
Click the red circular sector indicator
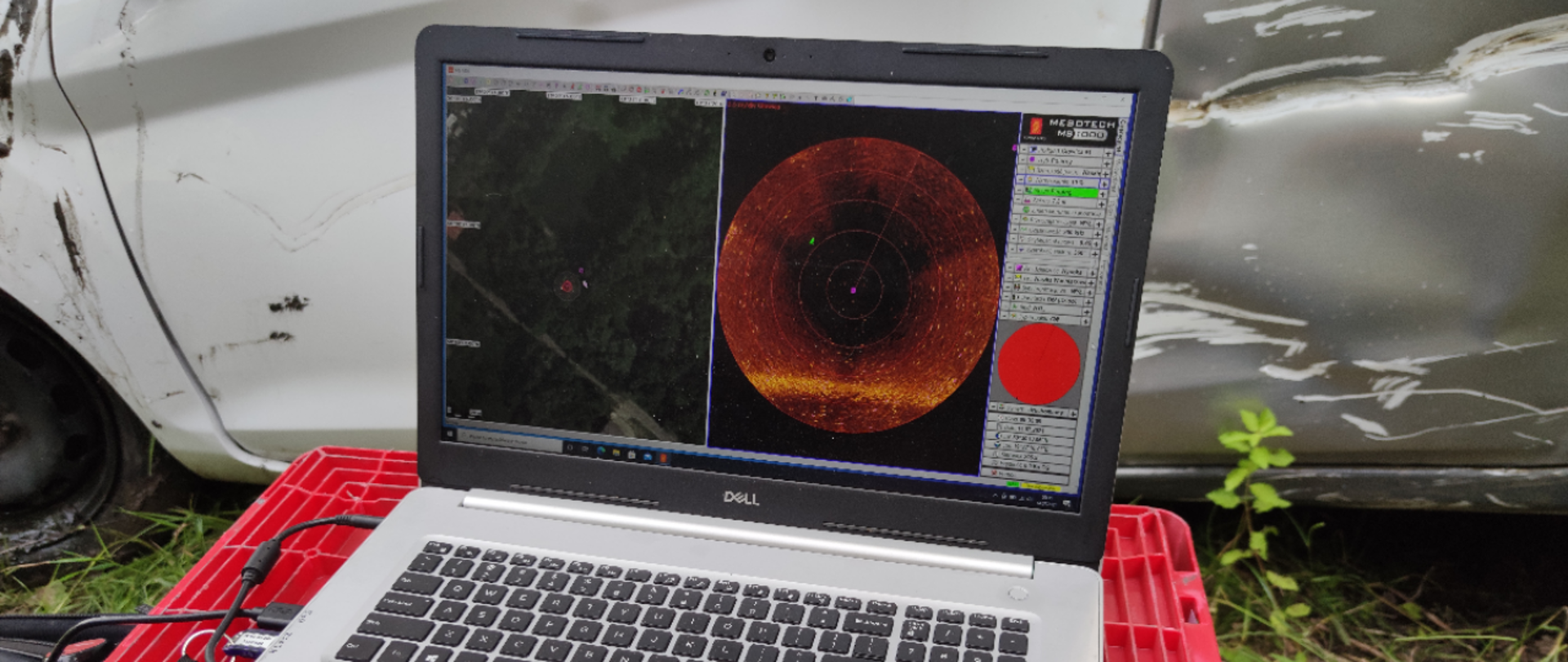1039,364
